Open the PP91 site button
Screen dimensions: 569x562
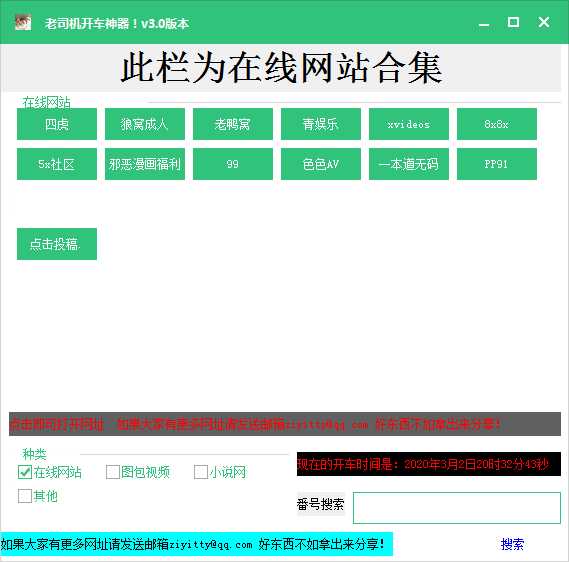pos(497,164)
